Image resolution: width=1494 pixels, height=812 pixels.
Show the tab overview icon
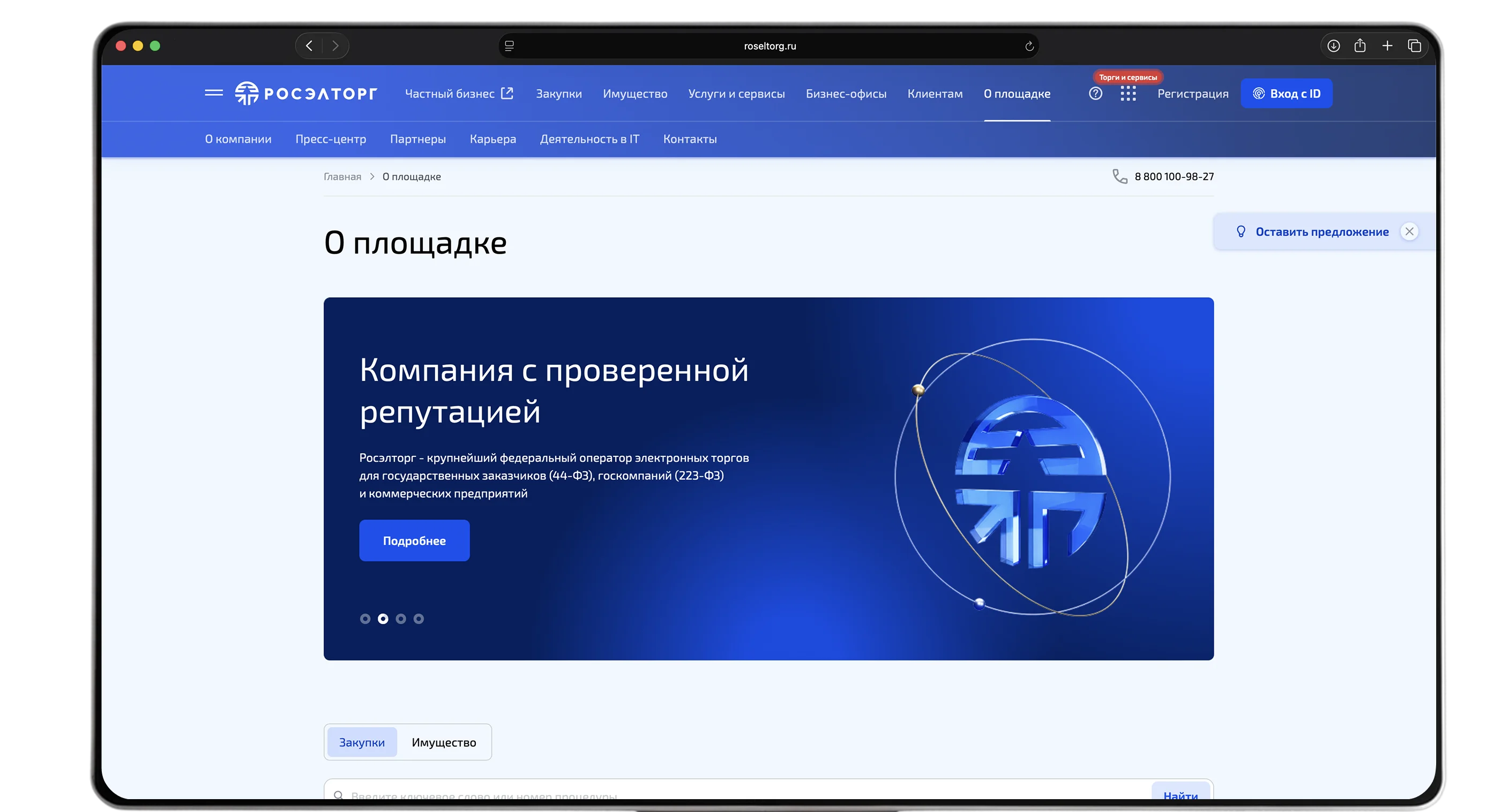pyautogui.click(x=1414, y=46)
